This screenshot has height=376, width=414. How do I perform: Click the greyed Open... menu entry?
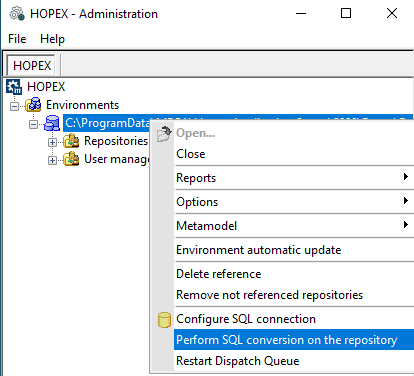pos(294,133)
